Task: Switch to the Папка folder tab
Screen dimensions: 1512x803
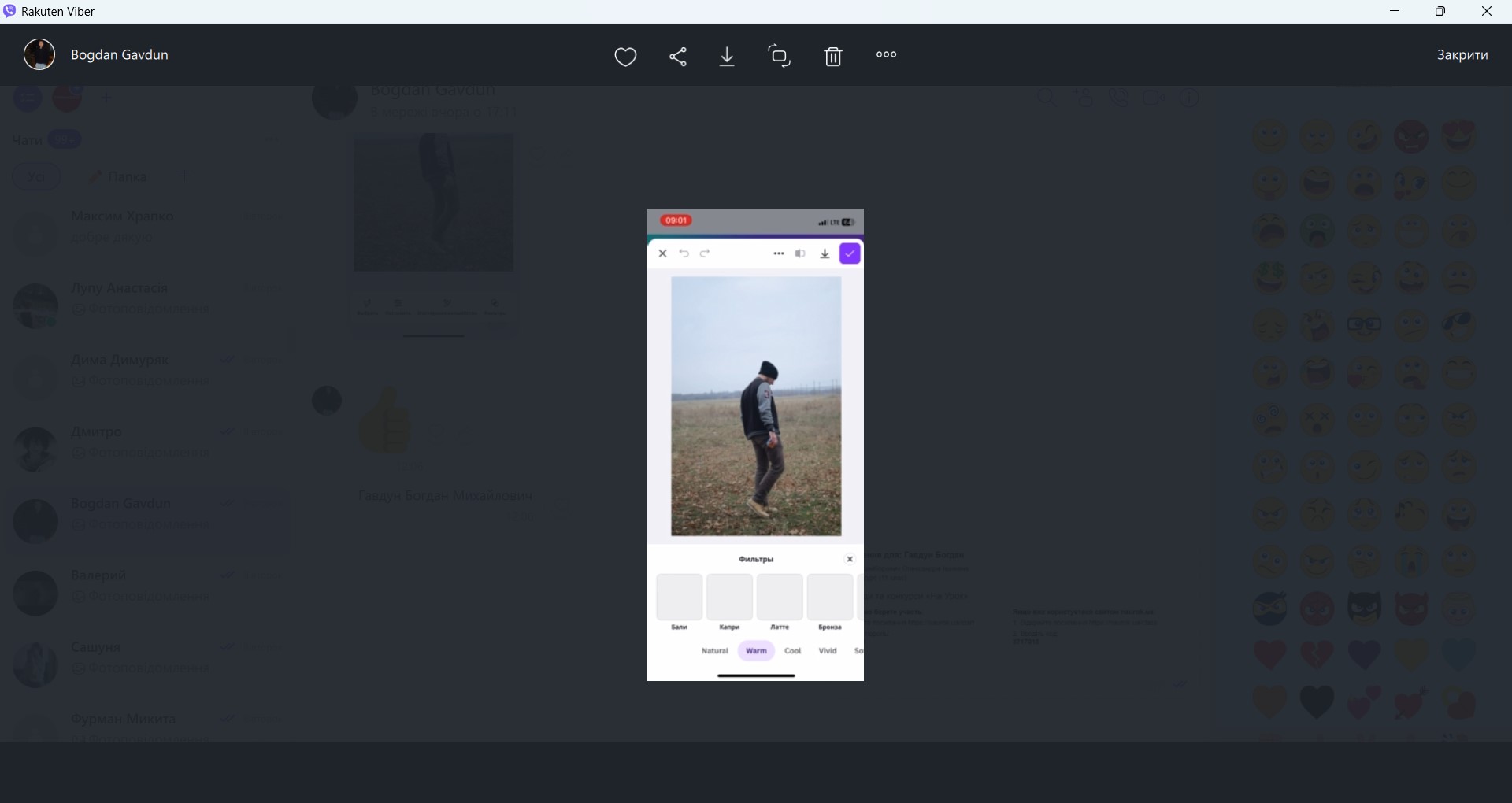Action: (x=118, y=176)
